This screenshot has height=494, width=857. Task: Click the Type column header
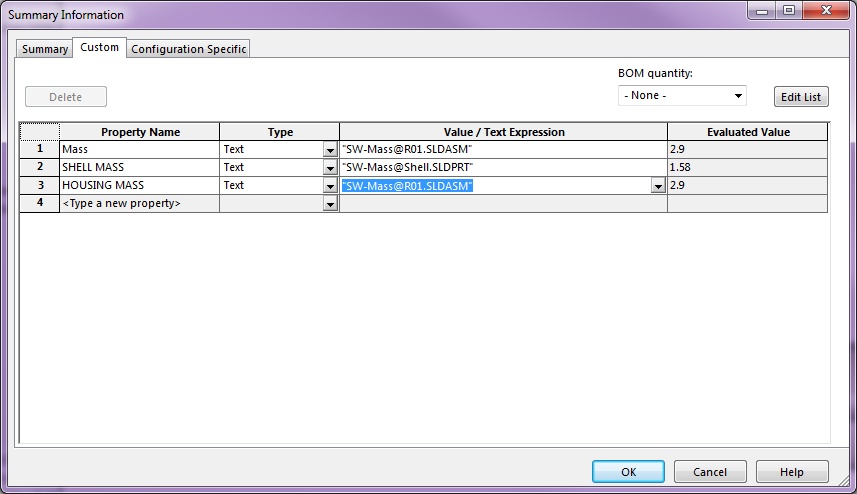(280, 132)
